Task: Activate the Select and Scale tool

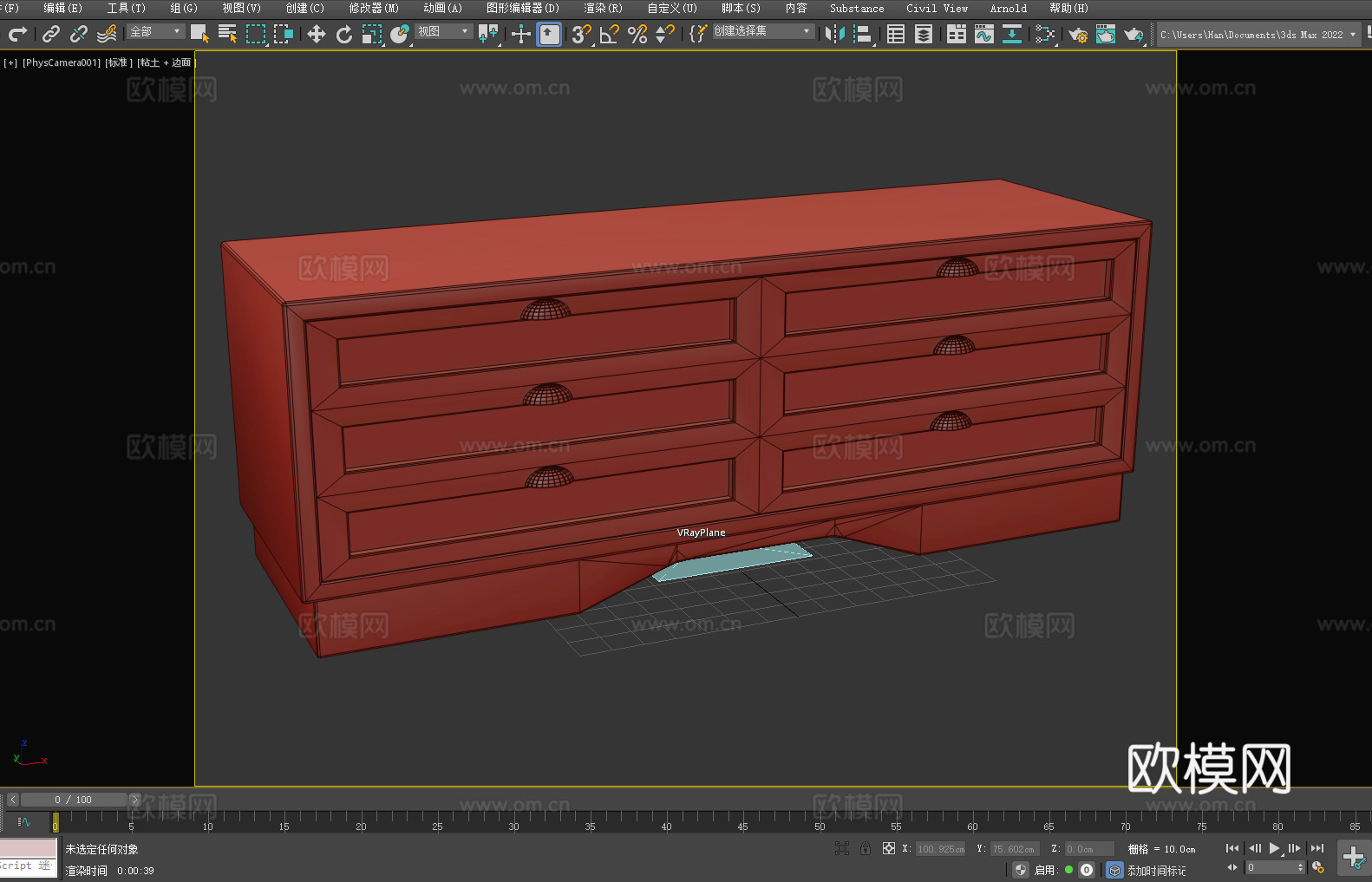Action: (372, 34)
